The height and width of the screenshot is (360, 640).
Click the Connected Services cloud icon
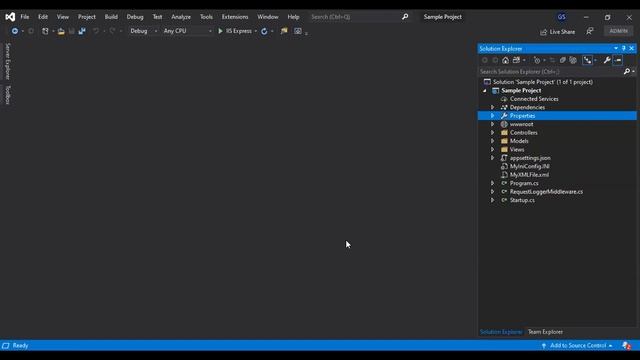click(x=504, y=99)
